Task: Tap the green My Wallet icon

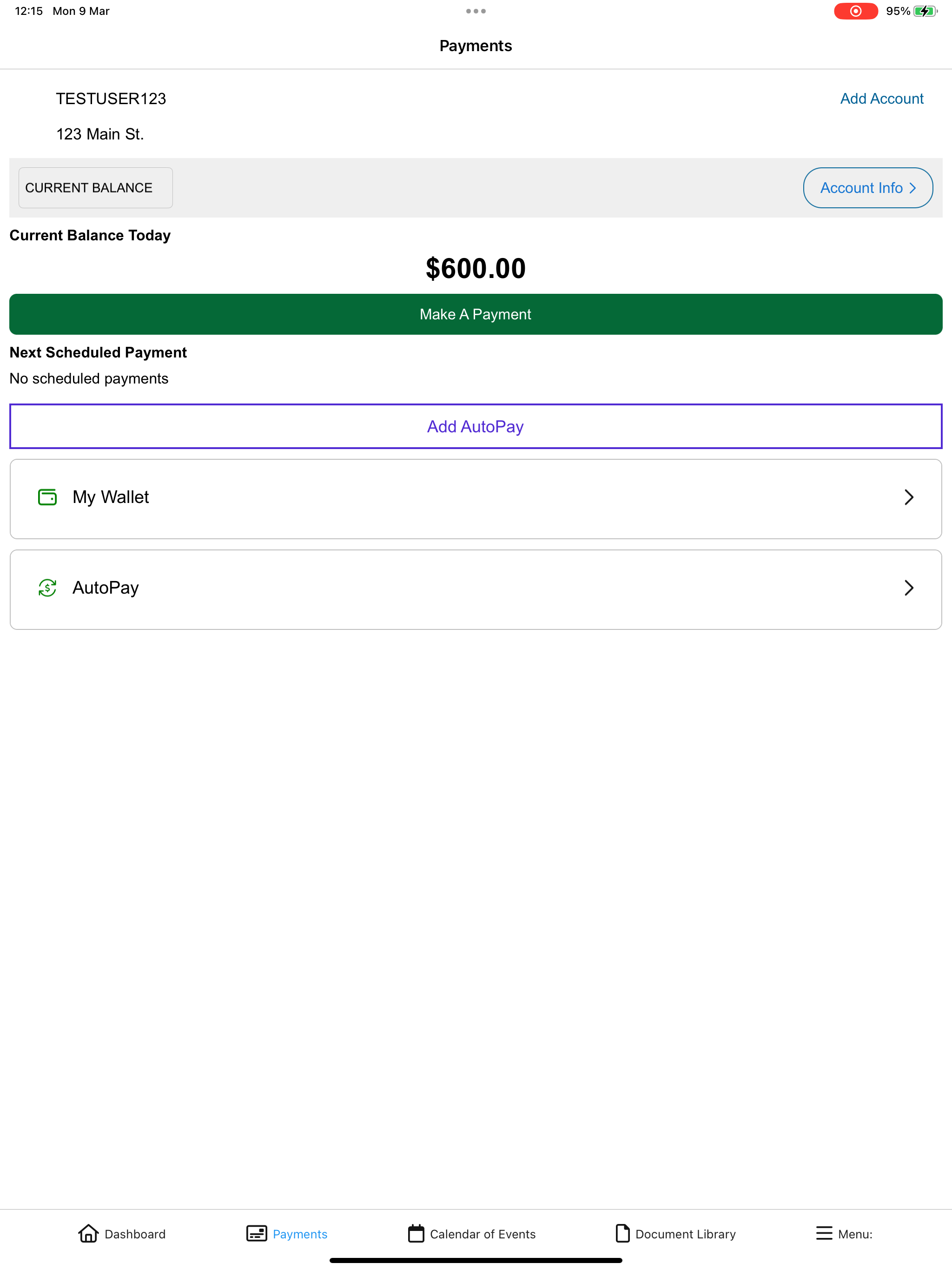Action: [47, 497]
